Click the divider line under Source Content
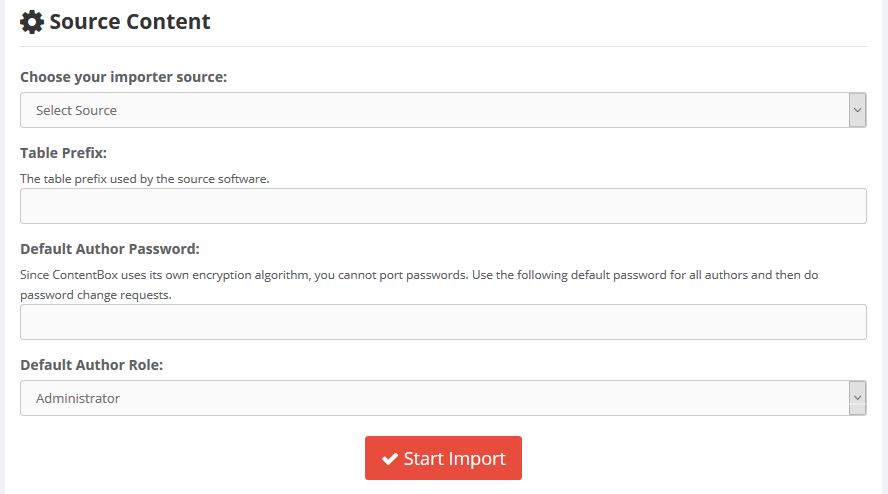Image resolution: width=888 pixels, height=494 pixels. click(443, 46)
